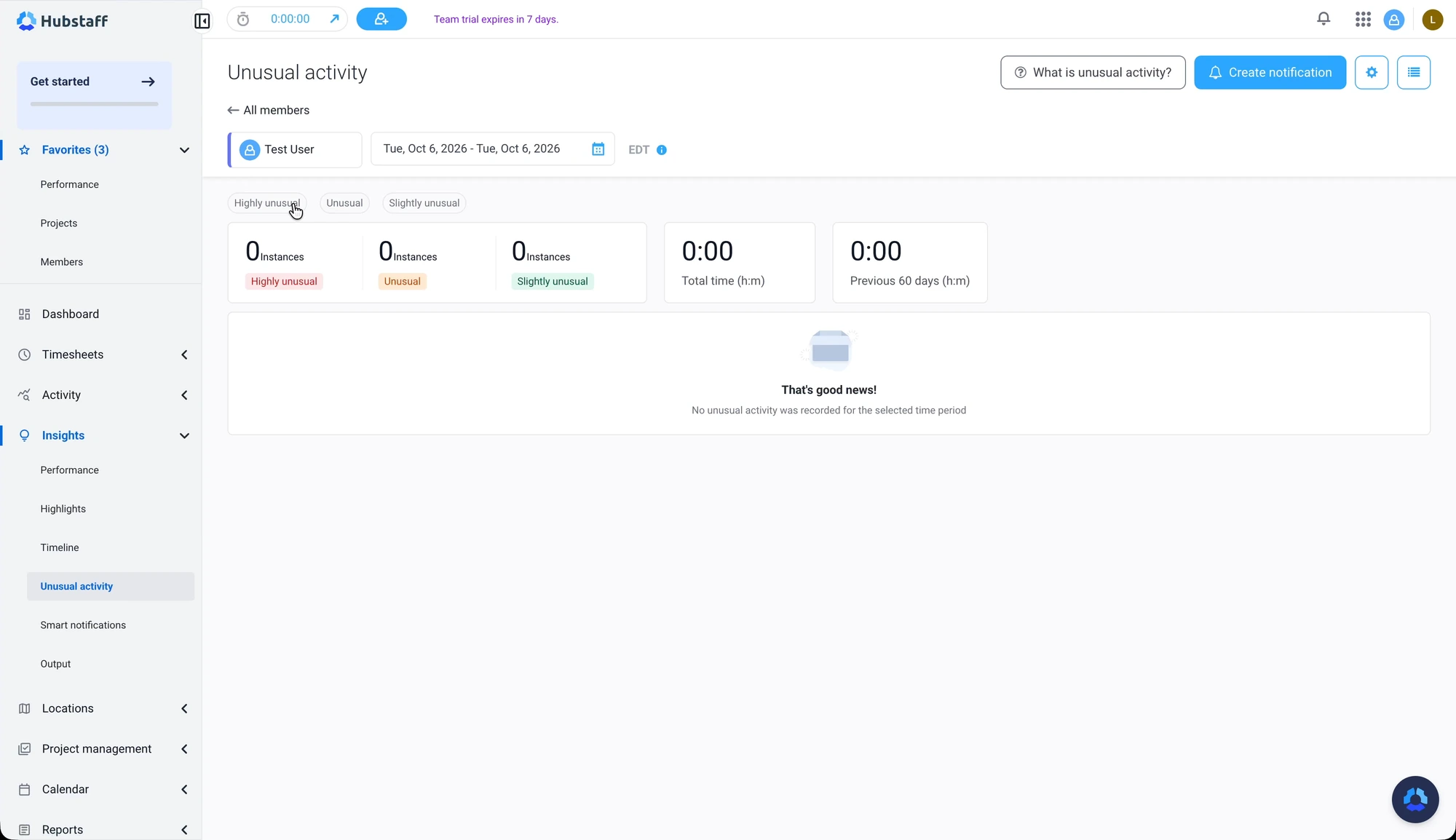This screenshot has width=1456, height=840.
Task: Go back to All members
Action: click(x=269, y=110)
